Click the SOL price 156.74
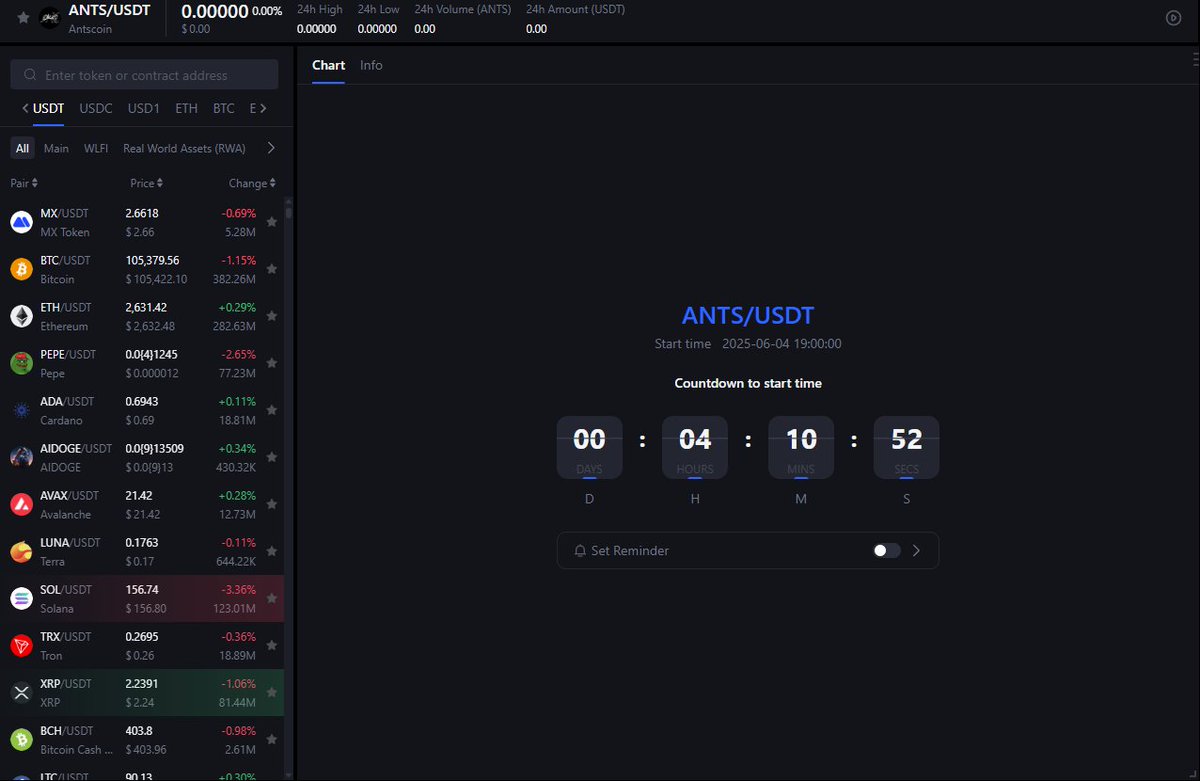This screenshot has width=1200, height=781. 142,589
